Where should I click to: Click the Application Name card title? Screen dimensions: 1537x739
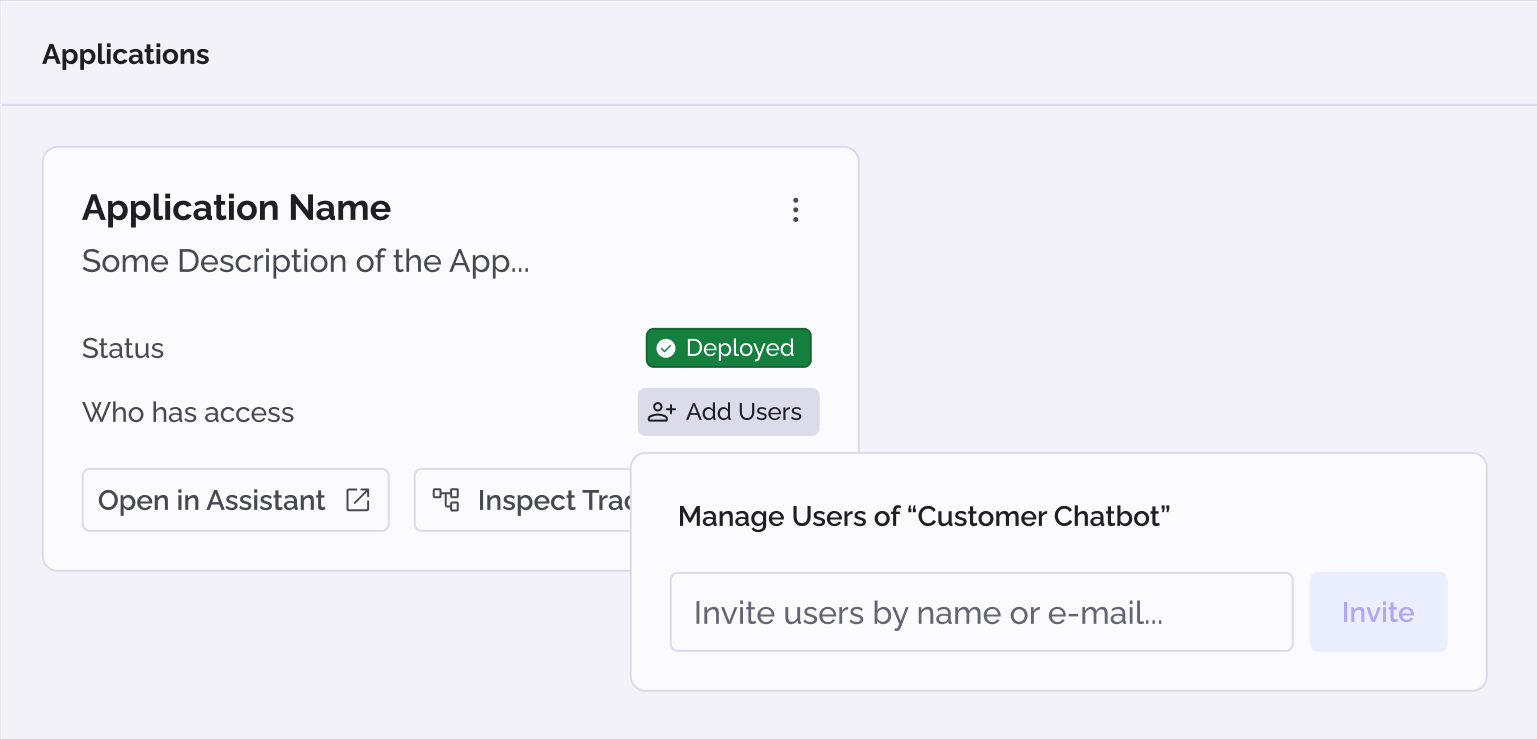236,208
